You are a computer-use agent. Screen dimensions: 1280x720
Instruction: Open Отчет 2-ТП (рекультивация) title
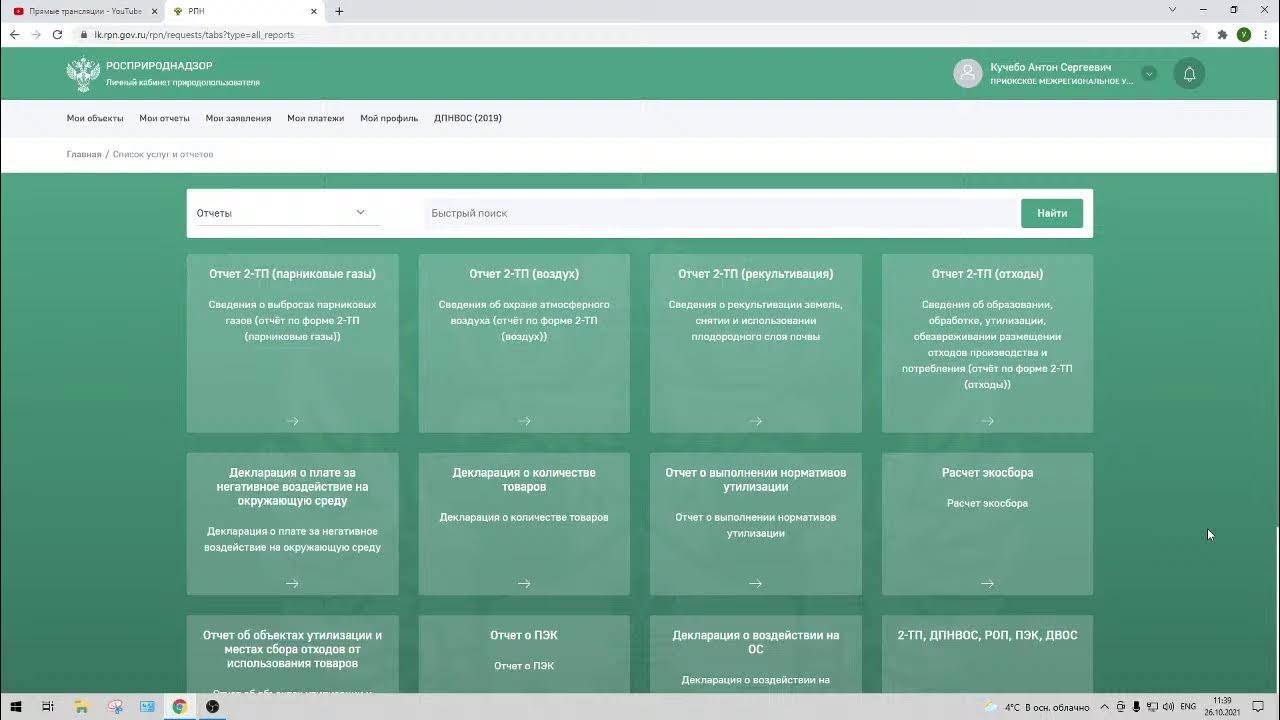tap(755, 274)
